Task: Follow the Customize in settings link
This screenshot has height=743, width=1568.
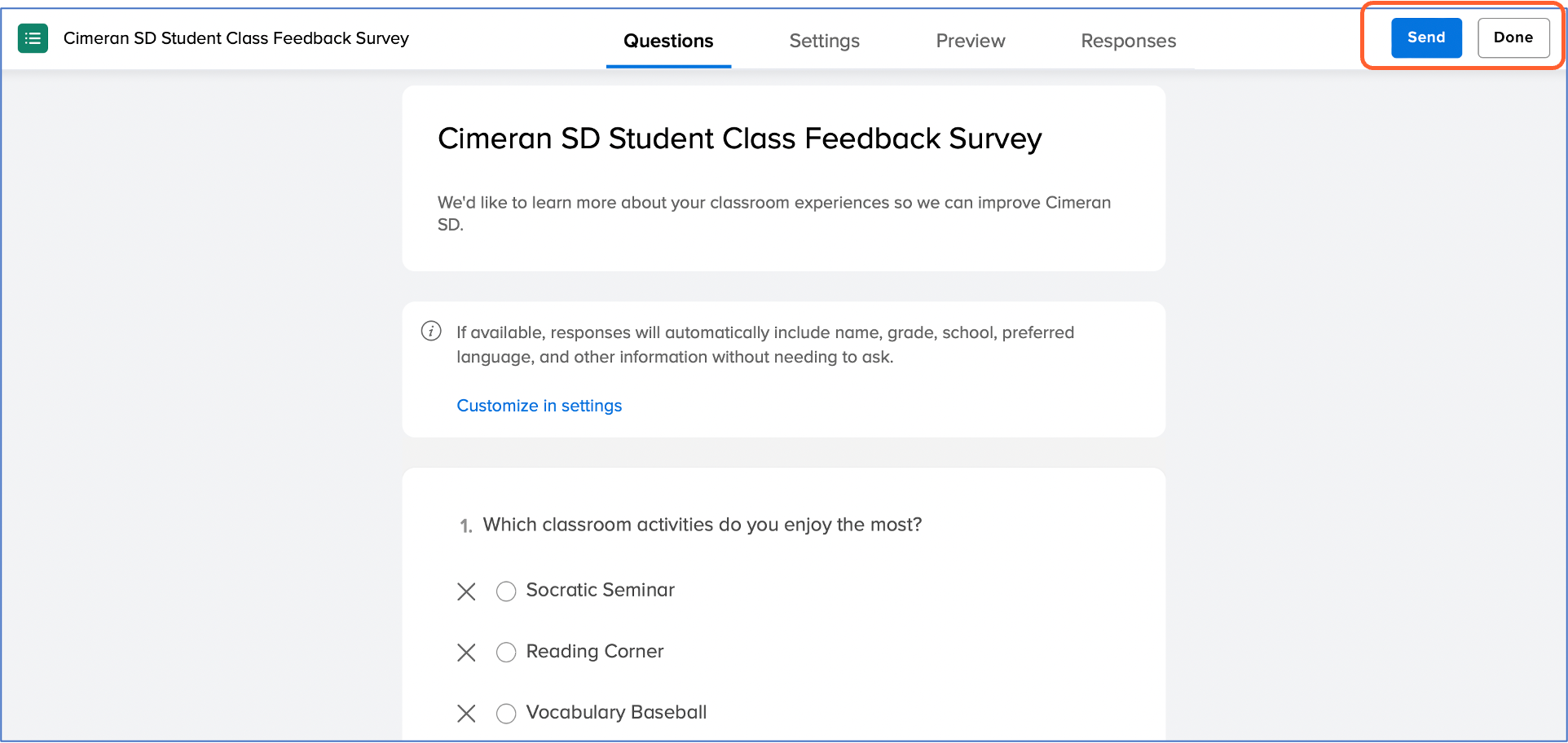Action: click(539, 406)
